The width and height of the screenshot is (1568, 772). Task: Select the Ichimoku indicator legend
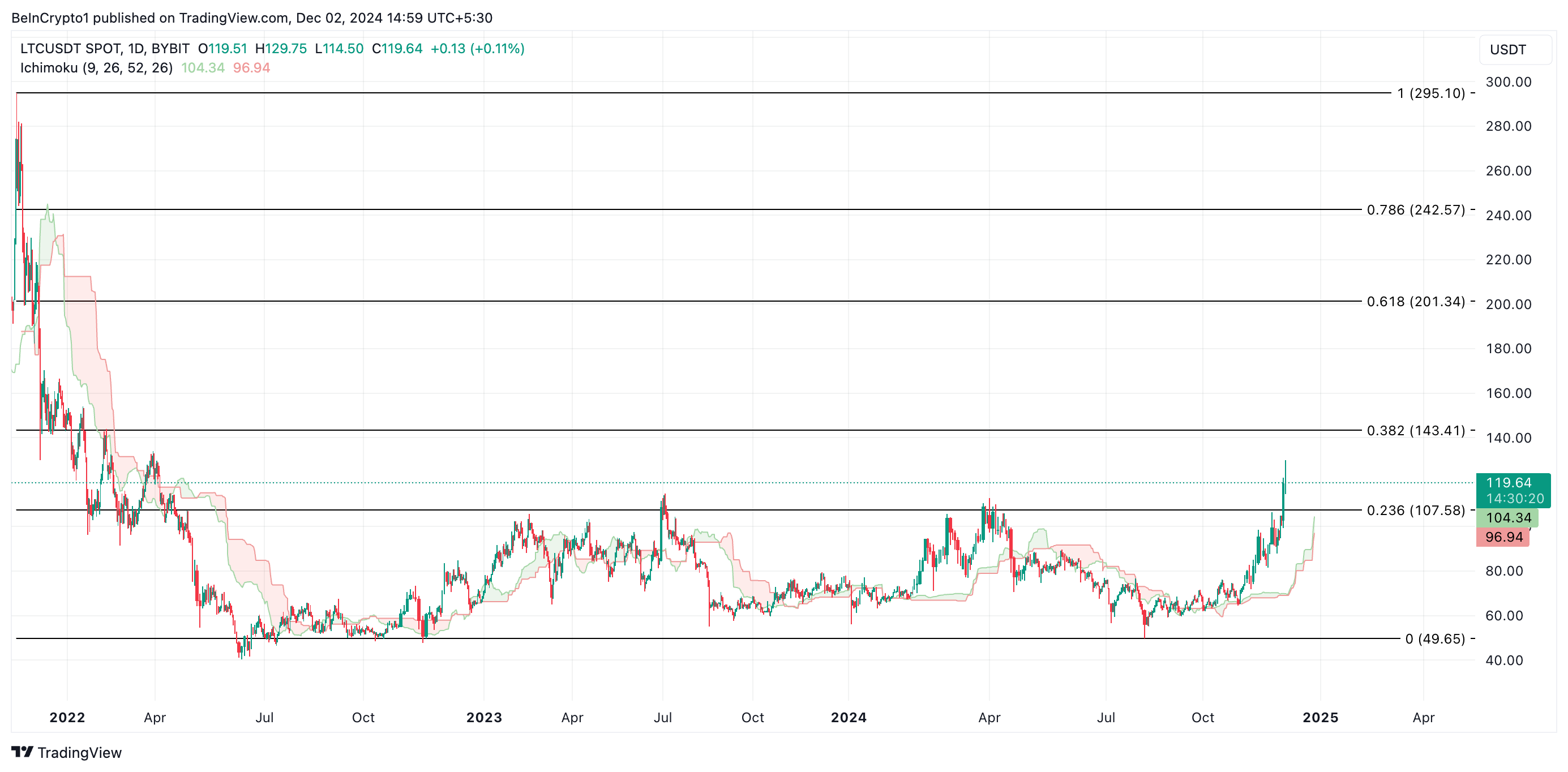coord(96,67)
